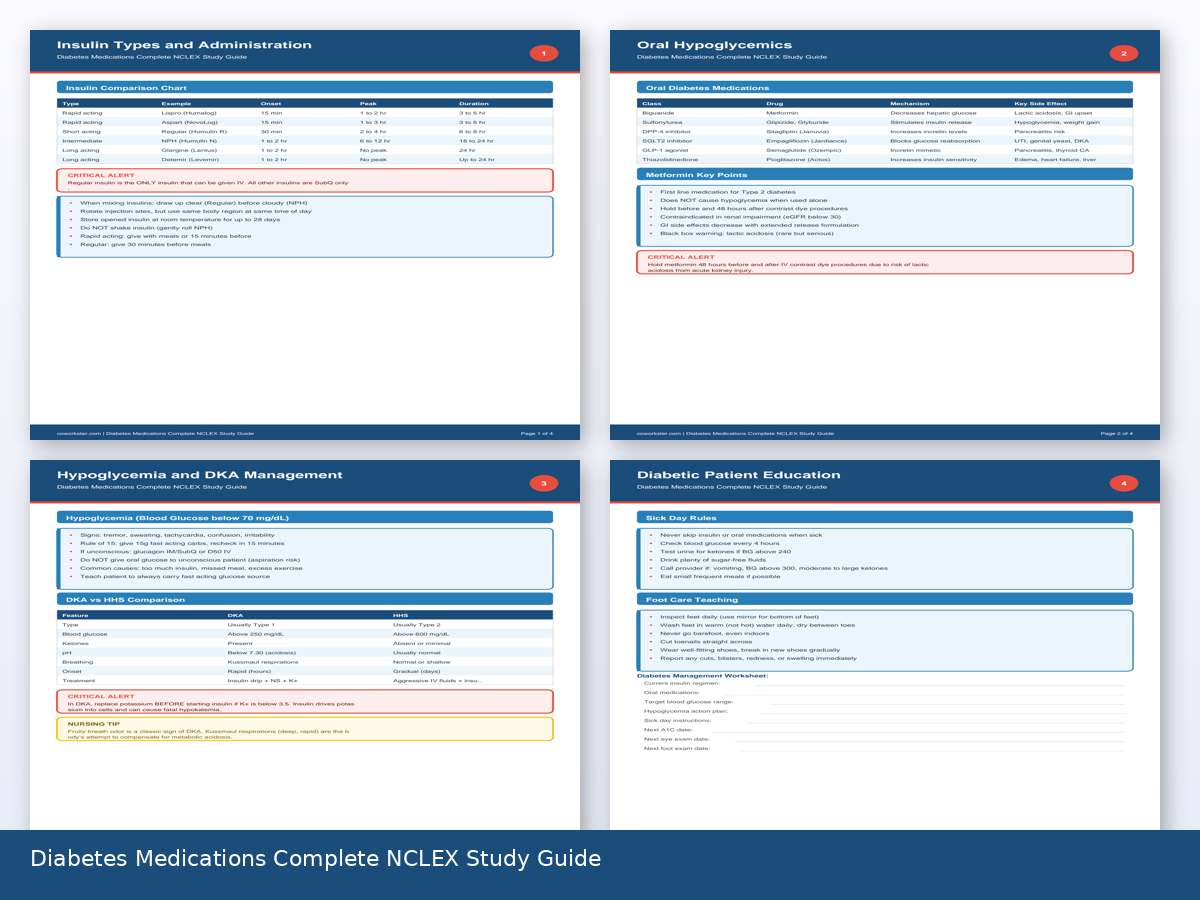Click the page 3 red number badge
The image size is (1200, 900).
click(543, 483)
